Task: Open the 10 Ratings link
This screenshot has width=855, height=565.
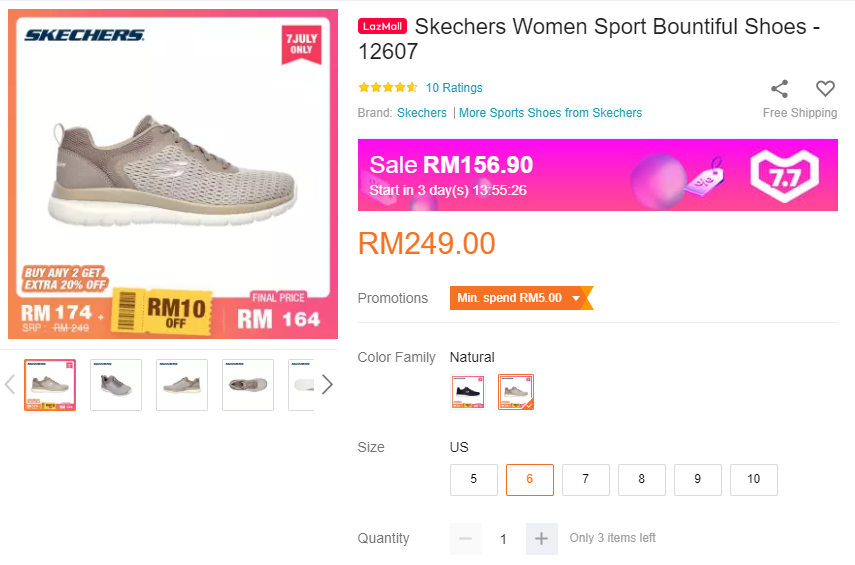Action: click(x=454, y=88)
